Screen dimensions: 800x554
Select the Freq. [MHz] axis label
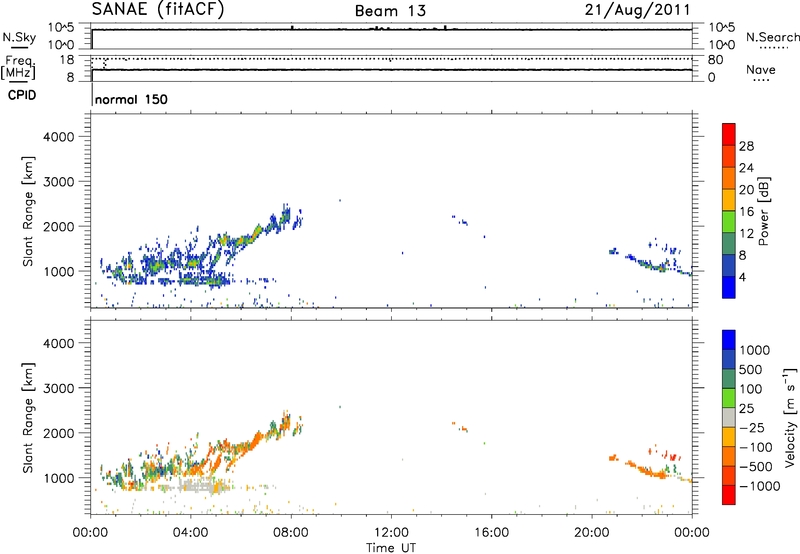click(x=18, y=67)
